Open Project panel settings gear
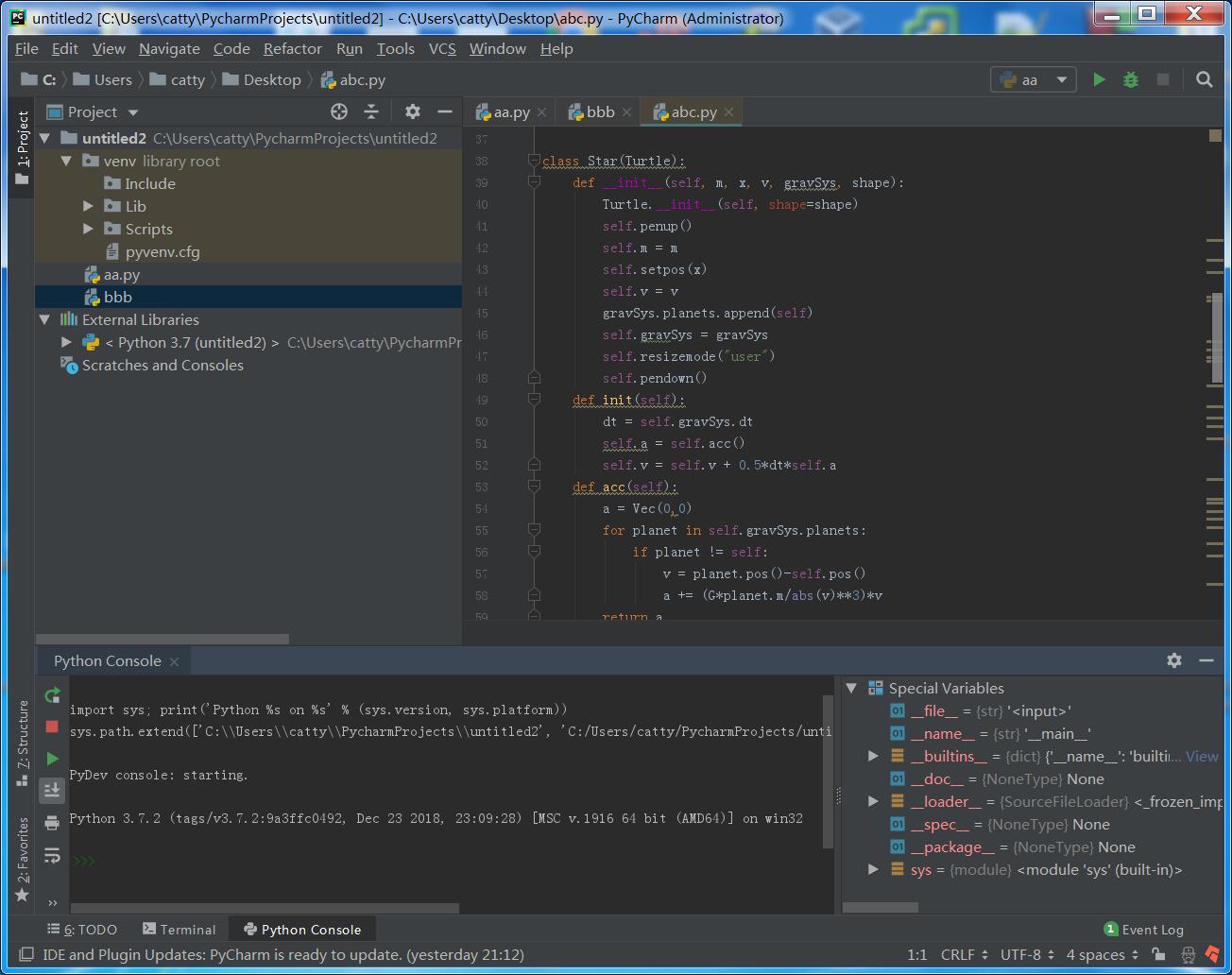This screenshot has width=1232, height=975. [x=413, y=111]
